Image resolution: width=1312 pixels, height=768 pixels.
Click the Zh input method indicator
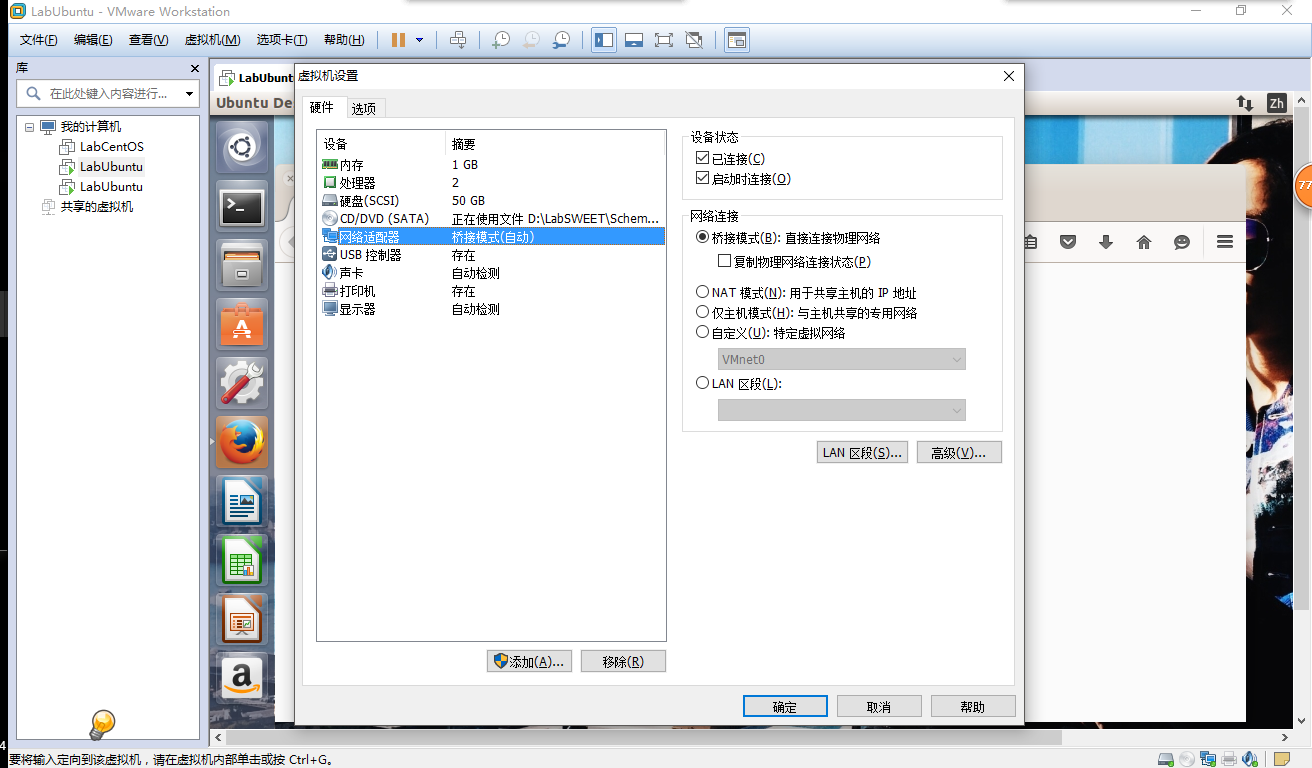pyautogui.click(x=1276, y=103)
